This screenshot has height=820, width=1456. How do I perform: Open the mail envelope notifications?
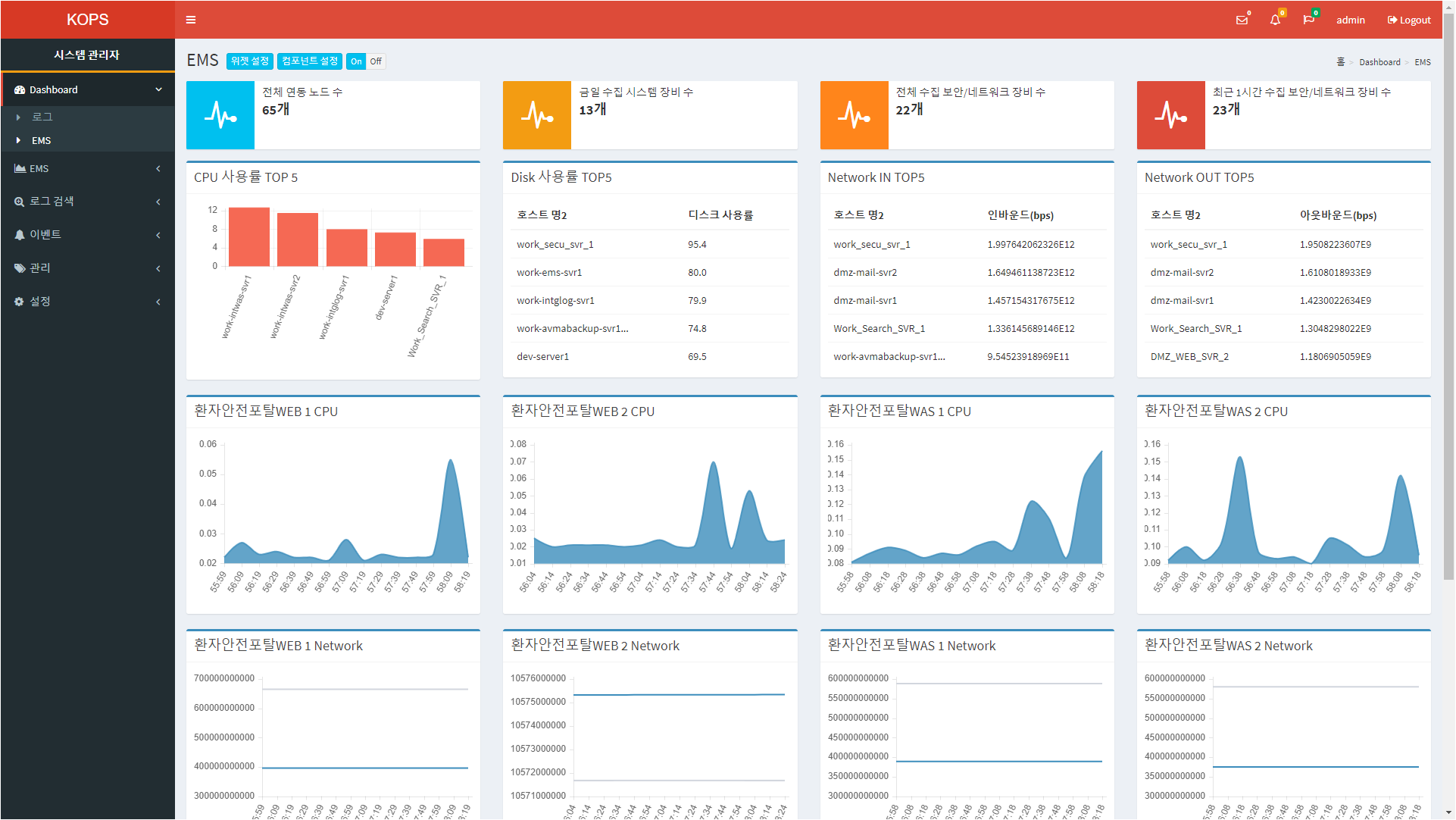pyautogui.click(x=1242, y=20)
